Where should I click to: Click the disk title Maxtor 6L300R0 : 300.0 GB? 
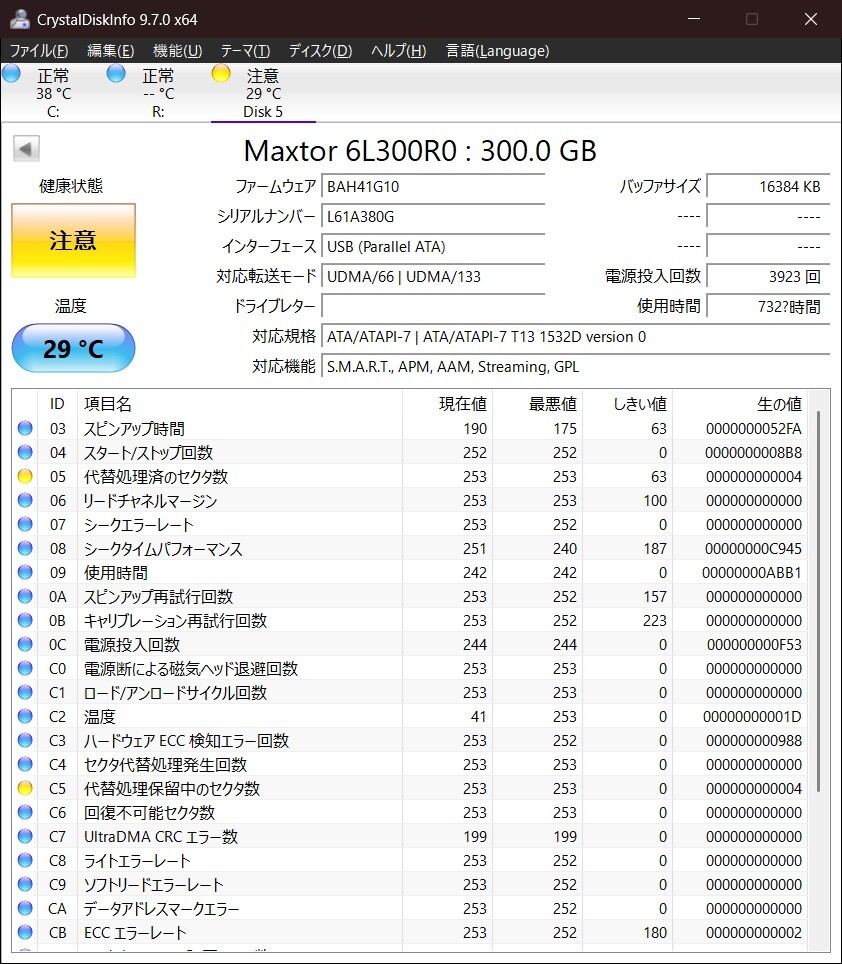point(420,151)
